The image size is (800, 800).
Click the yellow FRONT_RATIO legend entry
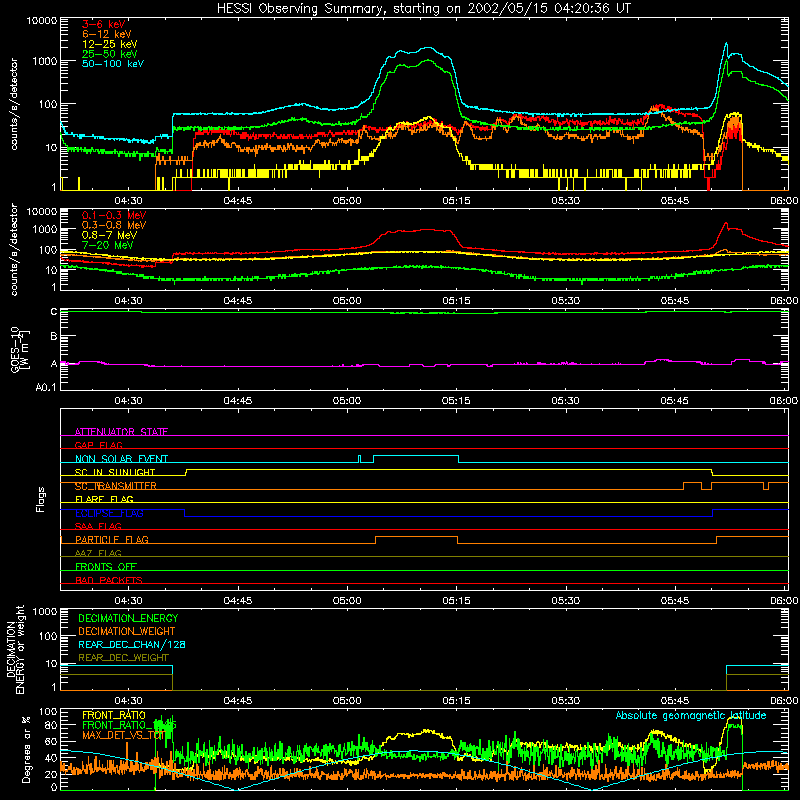coord(114,715)
